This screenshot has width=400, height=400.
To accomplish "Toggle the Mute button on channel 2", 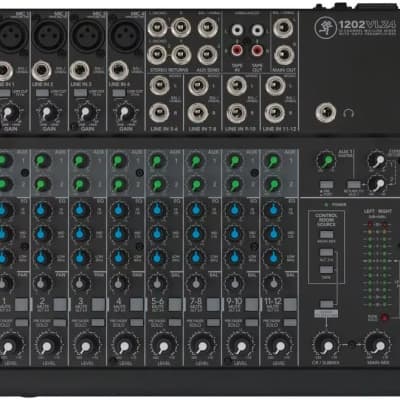I will (x=60, y=304).
